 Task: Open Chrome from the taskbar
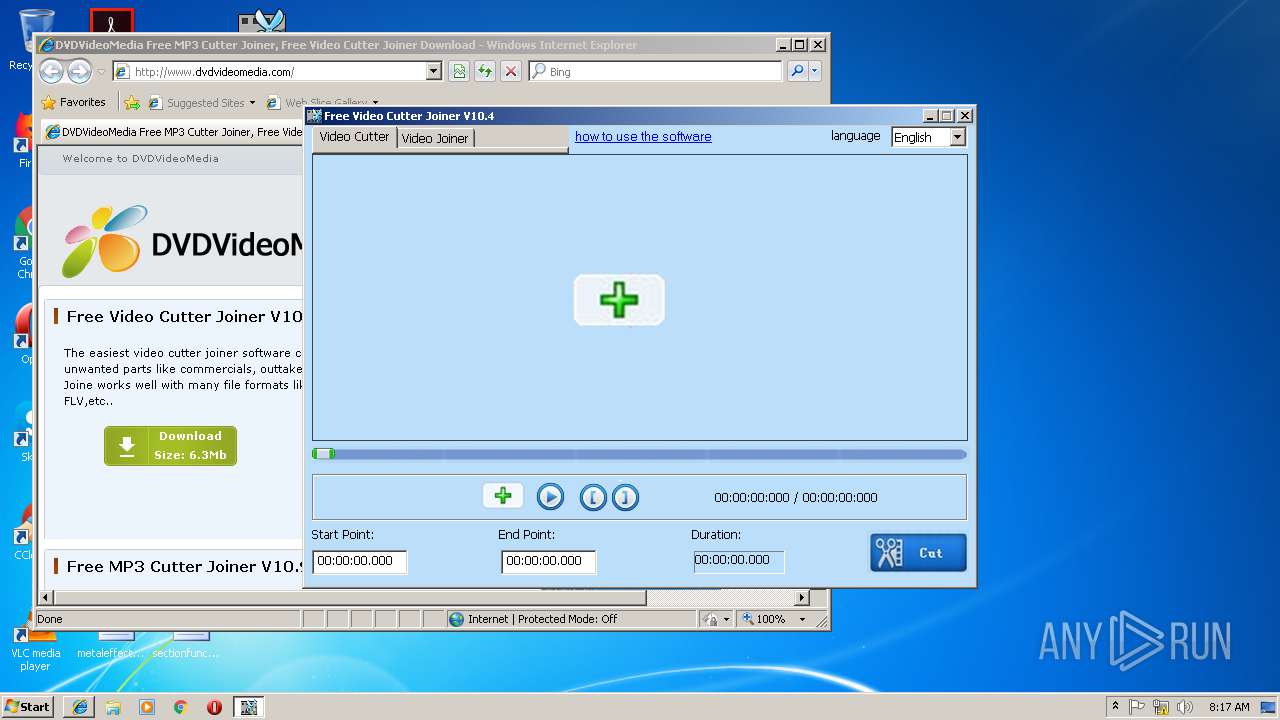tap(181, 707)
